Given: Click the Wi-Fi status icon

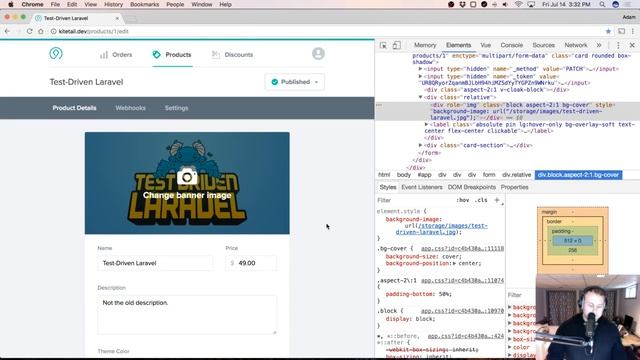Looking at the screenshot, I should click(518, 4).
